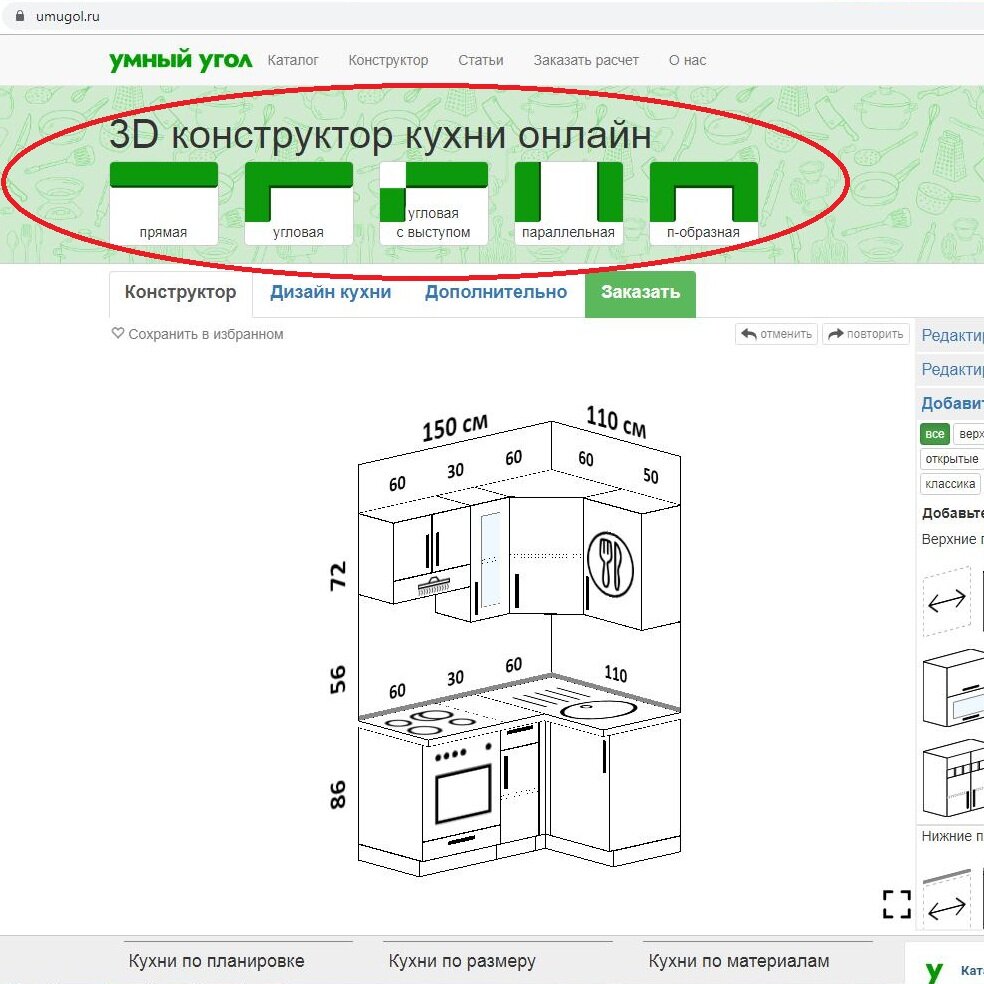Pick the lower empty-space arrow module thumbnail
Image resolution: width=984 pixels, height=984 pixels.
pos(948,897)
